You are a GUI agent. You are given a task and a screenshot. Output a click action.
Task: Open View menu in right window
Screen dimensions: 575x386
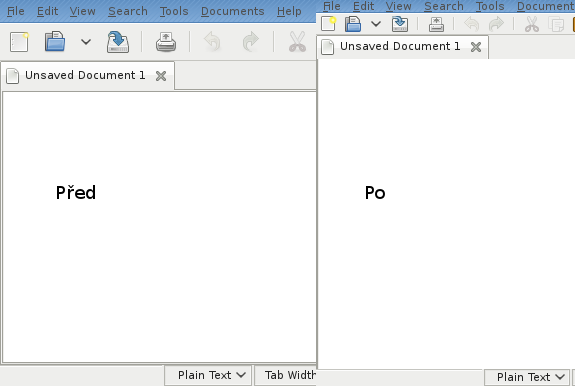tap(399, 6)
